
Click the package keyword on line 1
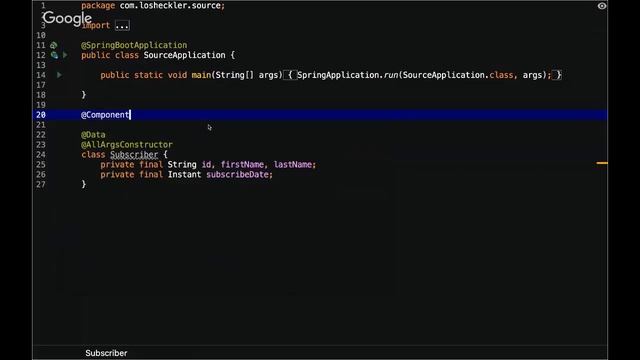tap(98, 6)
